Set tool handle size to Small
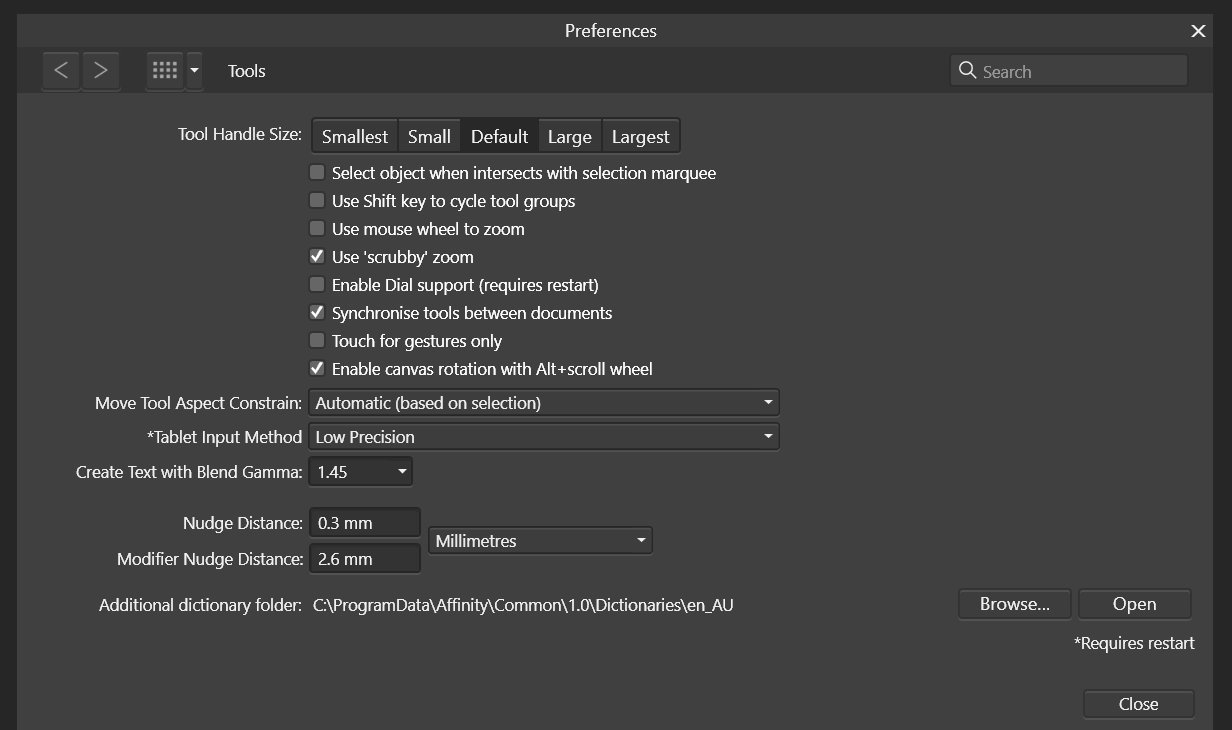1232x730 pixels. click(429, 137)
